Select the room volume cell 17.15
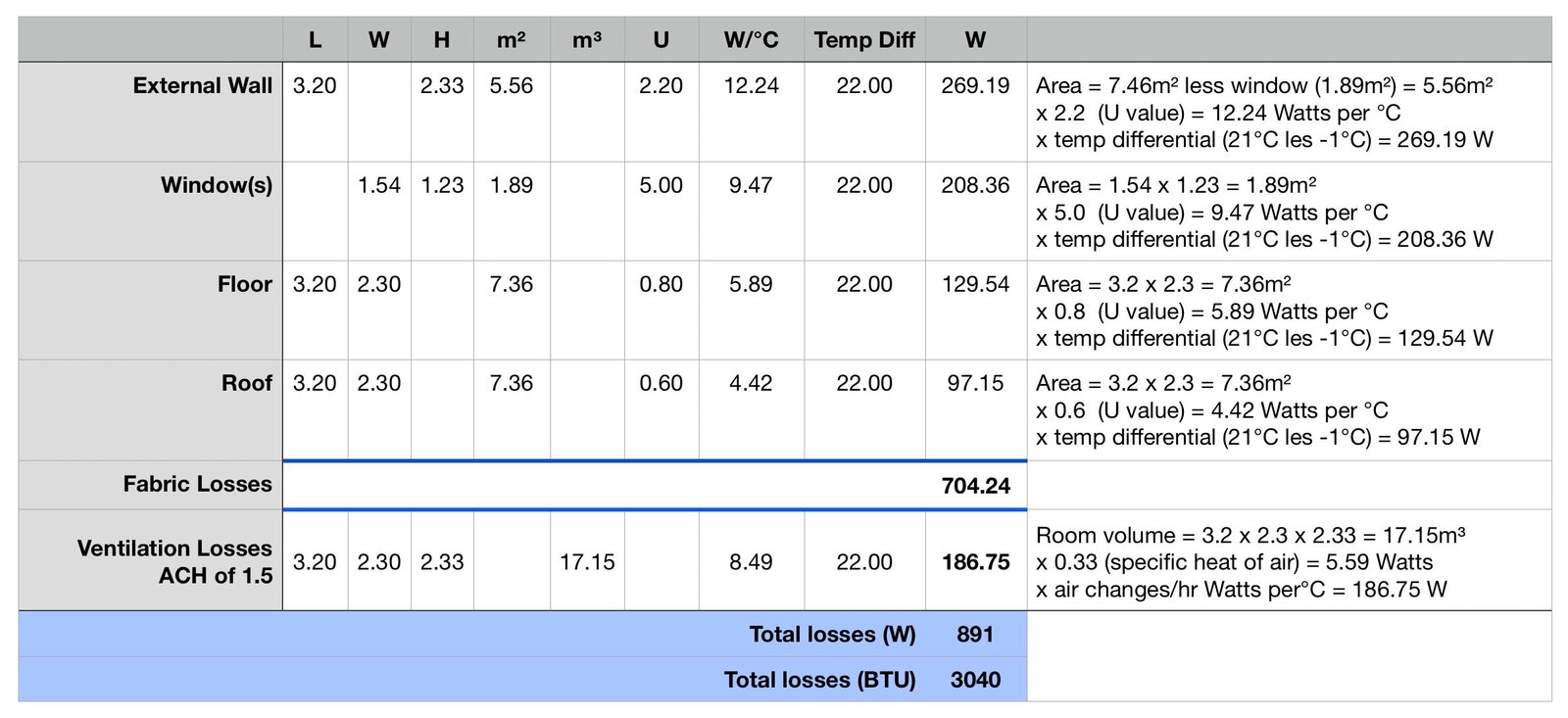 pos(586,562)
